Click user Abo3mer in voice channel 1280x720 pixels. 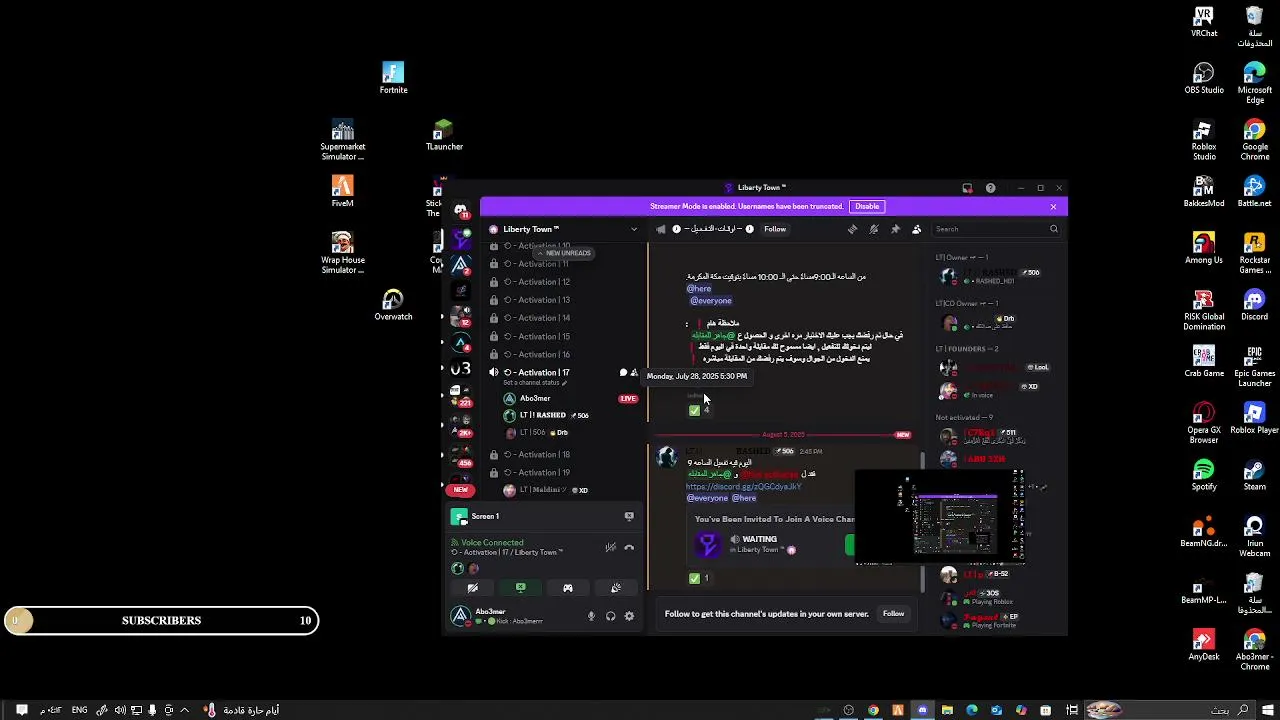click(x=535, y=398)
